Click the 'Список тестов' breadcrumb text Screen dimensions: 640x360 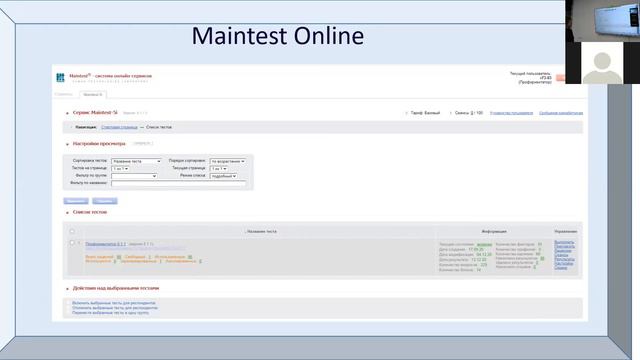159,127
